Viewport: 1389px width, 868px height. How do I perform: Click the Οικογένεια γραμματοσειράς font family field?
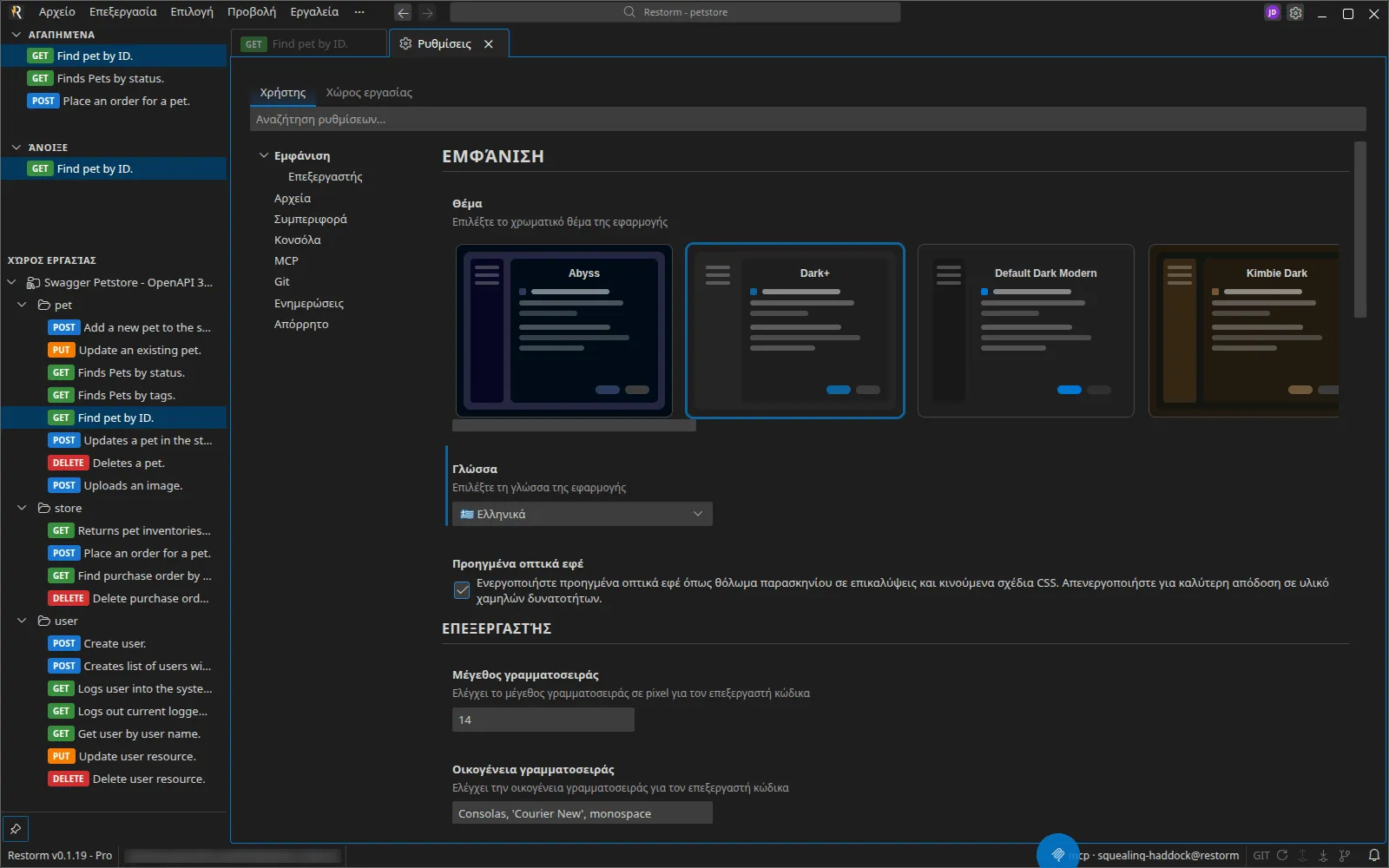coord(583,813)
